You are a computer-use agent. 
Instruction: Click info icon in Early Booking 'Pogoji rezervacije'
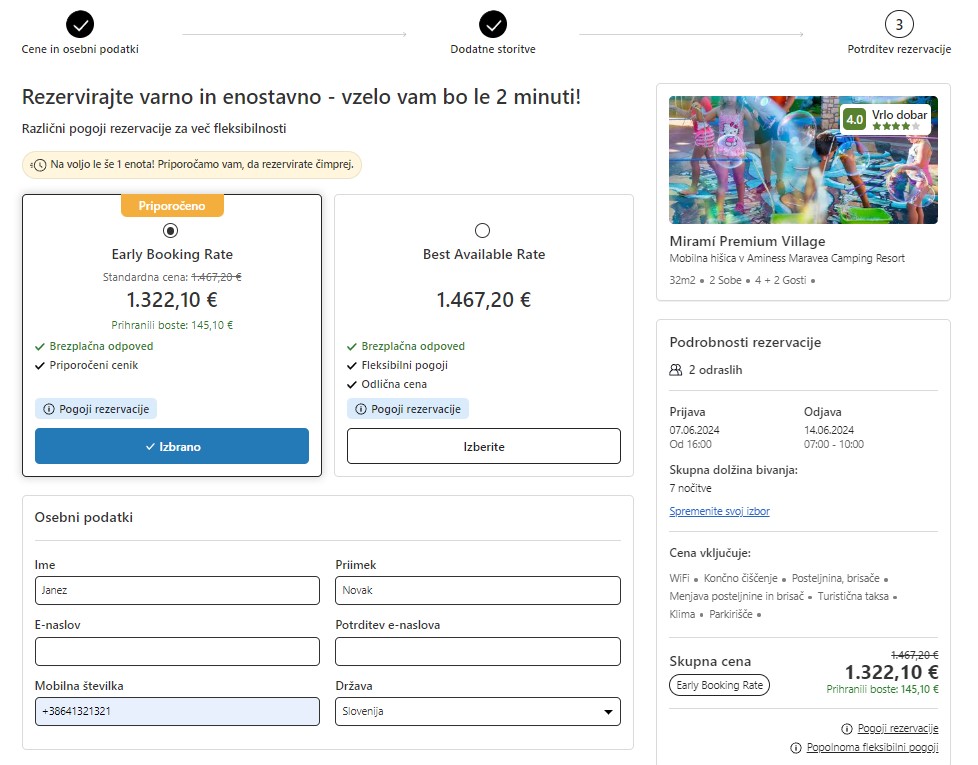(49, 409)
